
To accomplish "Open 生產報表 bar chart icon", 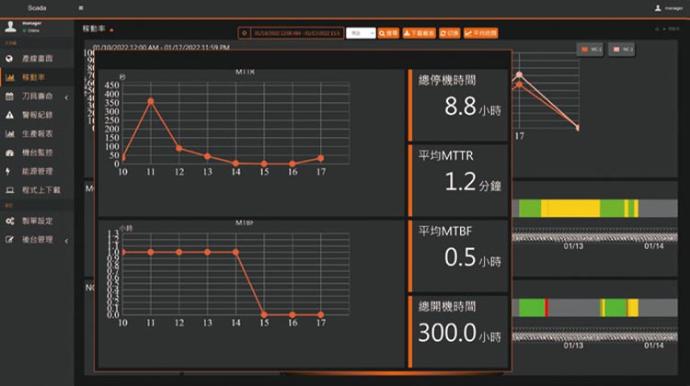I will 9,134.
